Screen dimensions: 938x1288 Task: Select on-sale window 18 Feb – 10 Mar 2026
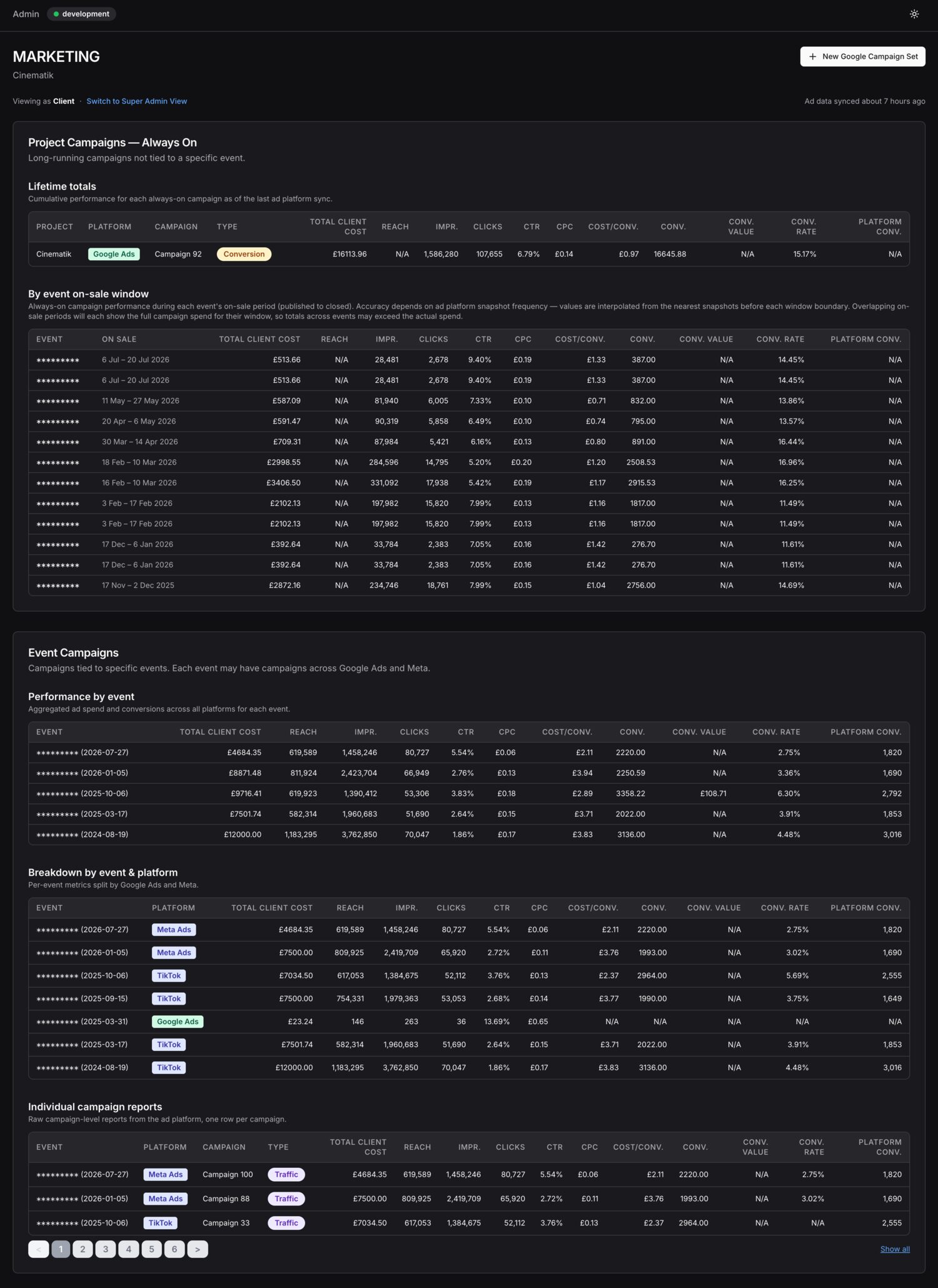pyautogui.click(x=139, y=462)
